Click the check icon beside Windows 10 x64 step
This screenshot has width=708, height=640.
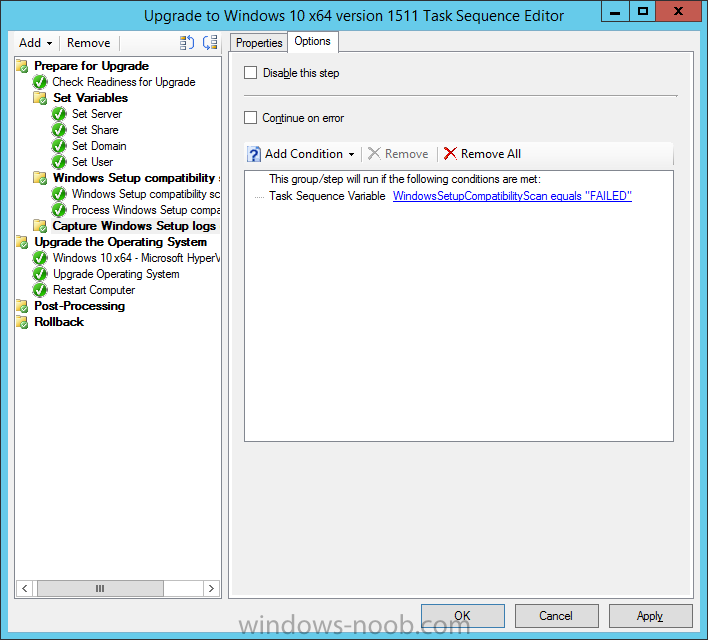pyautogui.click(x=40, y=258)
